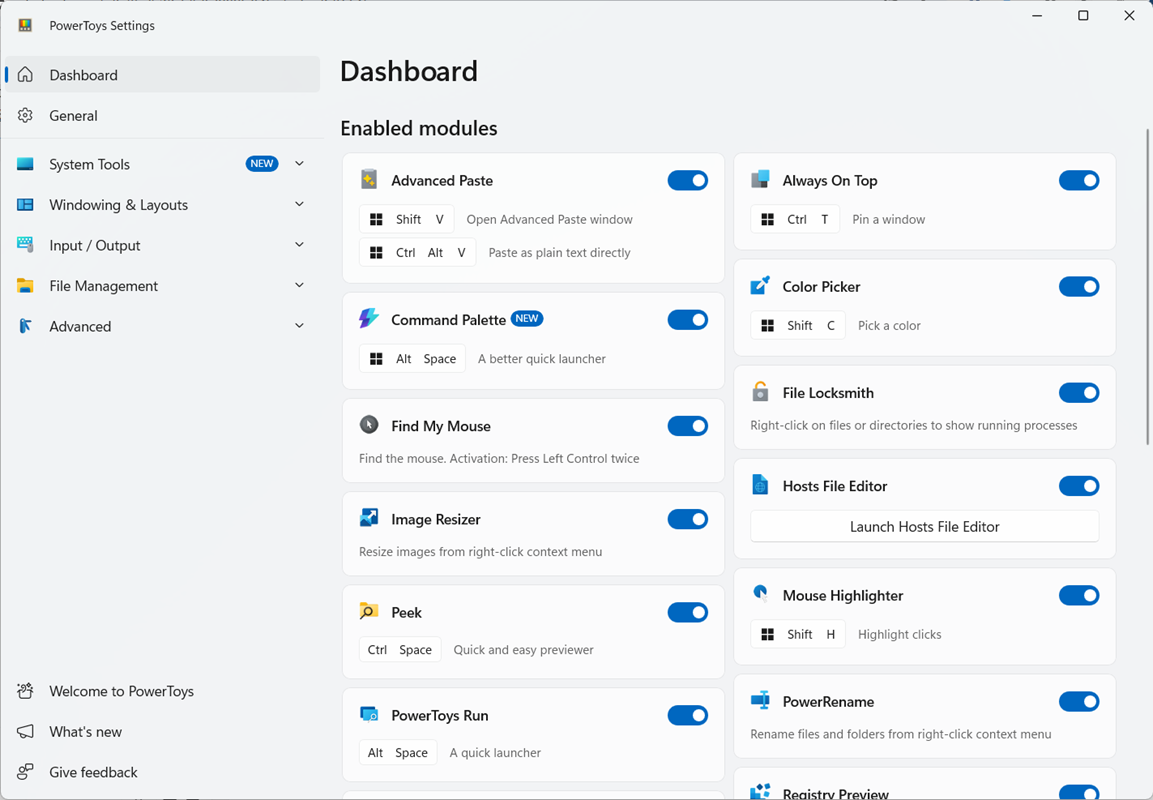The height and width of the screenshot is (800, 1153).
Task: Click Launch Hosts File Editor button
Action: (x=924, y=526)
